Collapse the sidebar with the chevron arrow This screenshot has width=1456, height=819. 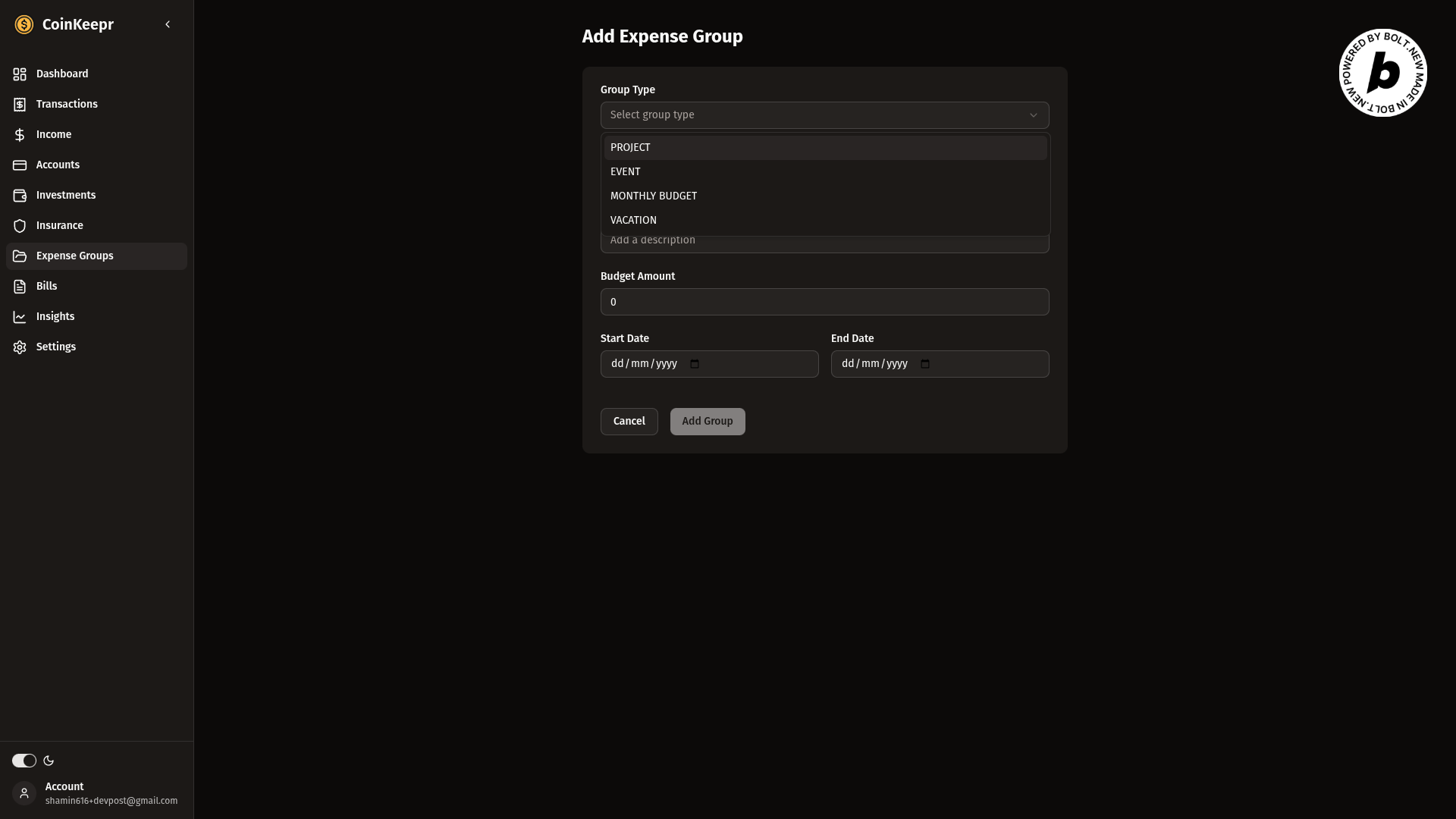168,24
